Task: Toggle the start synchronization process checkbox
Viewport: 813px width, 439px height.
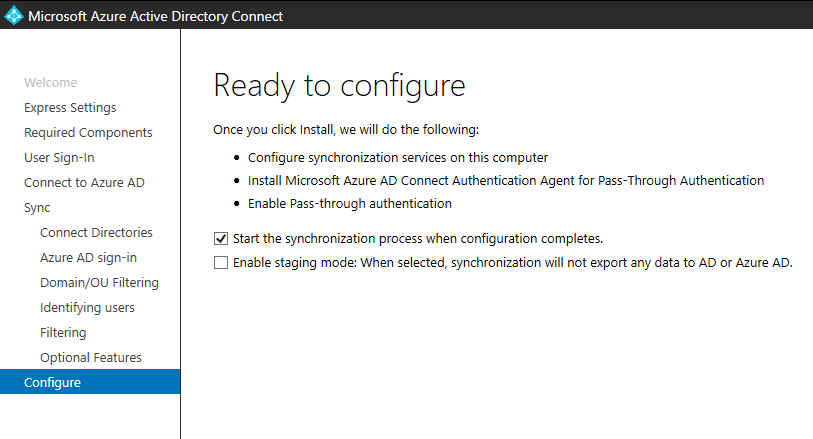Action: click(221, 239)
